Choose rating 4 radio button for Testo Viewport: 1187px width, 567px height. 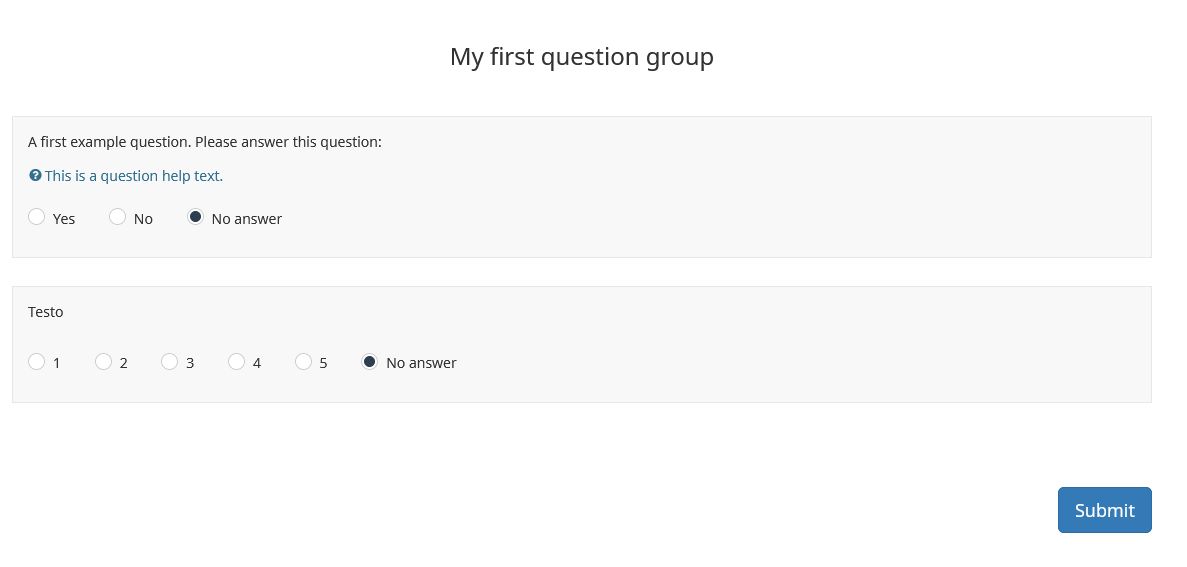click(x=237, y=362)
